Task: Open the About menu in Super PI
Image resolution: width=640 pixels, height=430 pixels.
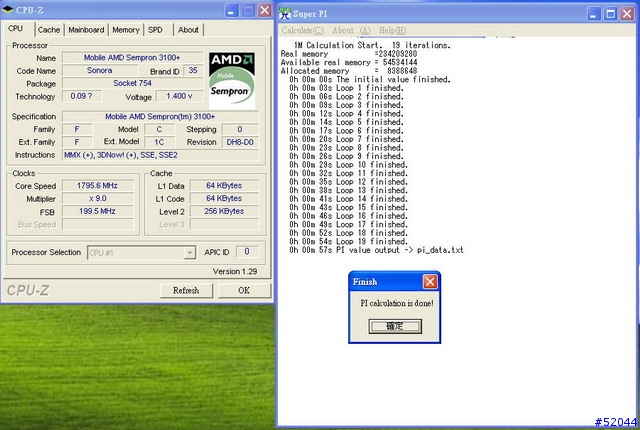Action: click(351, 31)
